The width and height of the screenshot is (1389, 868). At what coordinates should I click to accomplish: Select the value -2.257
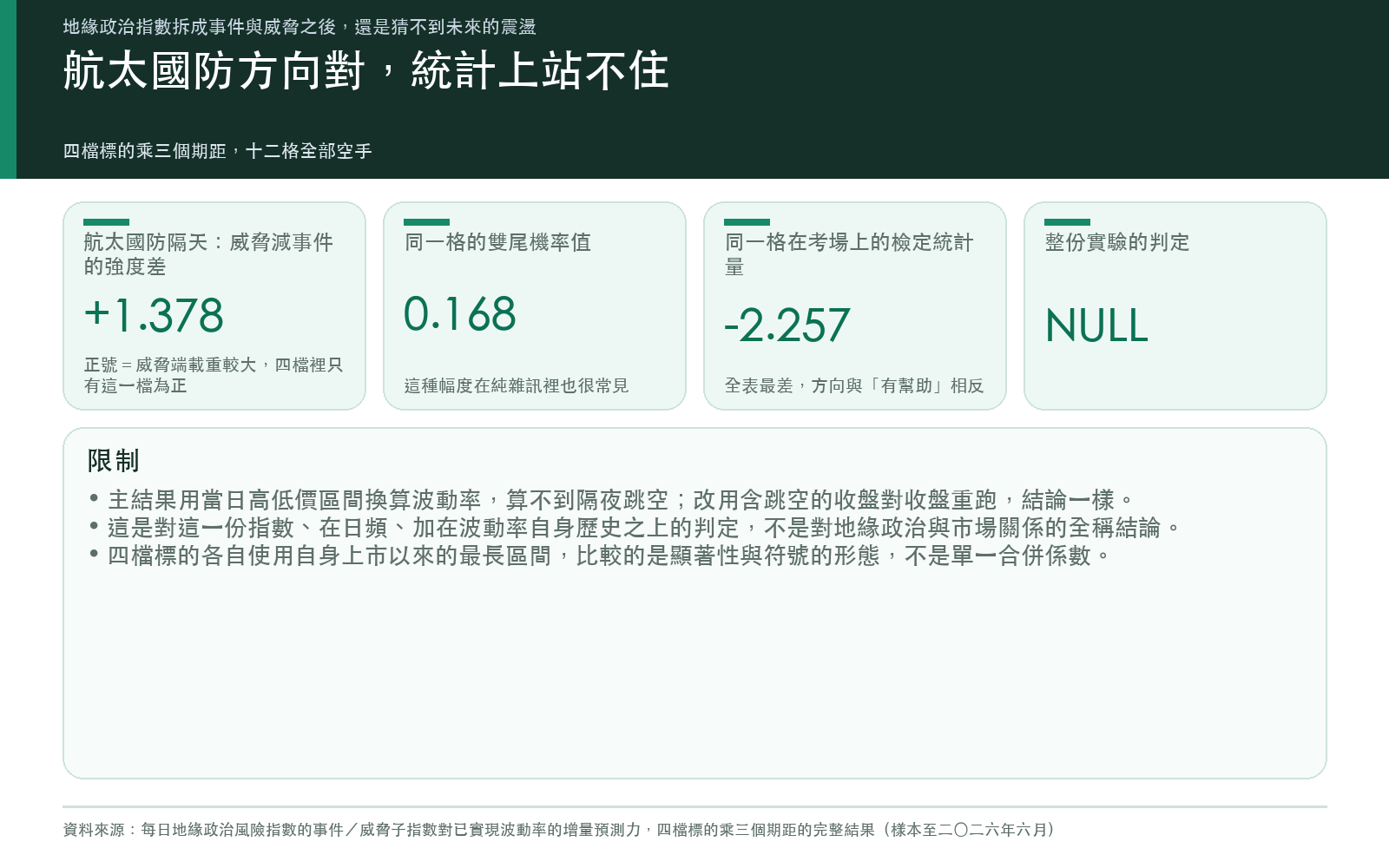click(x=787, y=325)
